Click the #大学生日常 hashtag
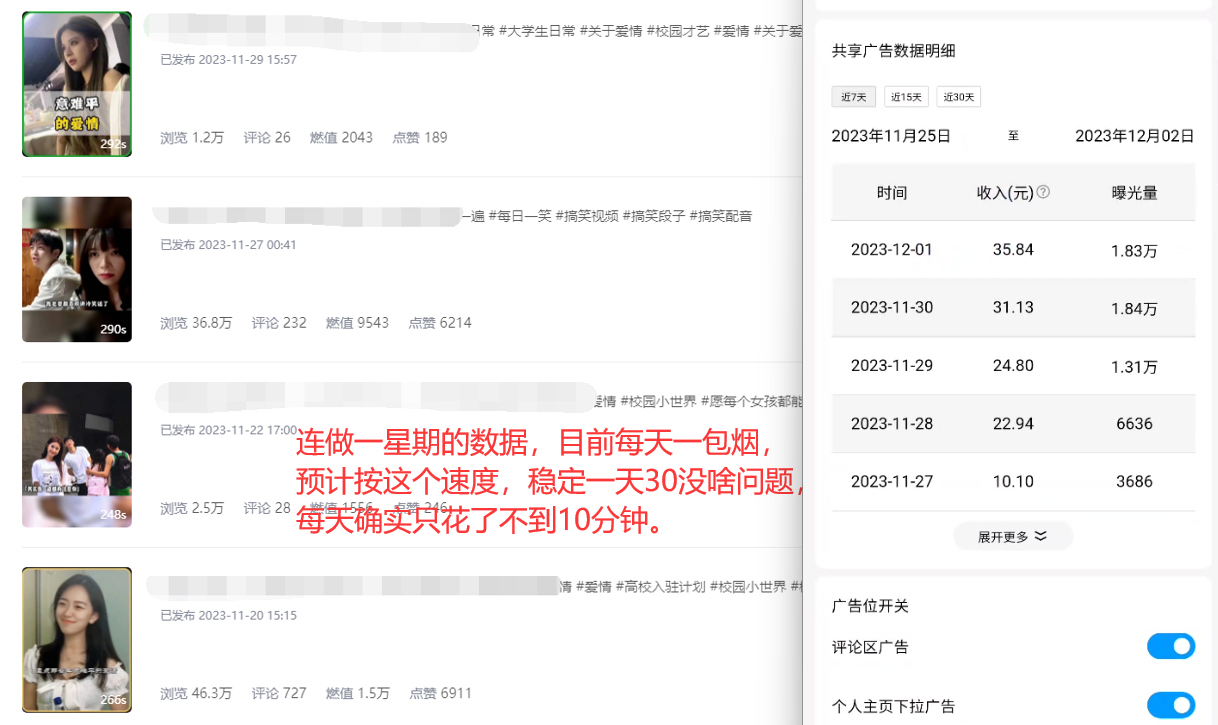The image size is (1218, 725). [537, 31]
